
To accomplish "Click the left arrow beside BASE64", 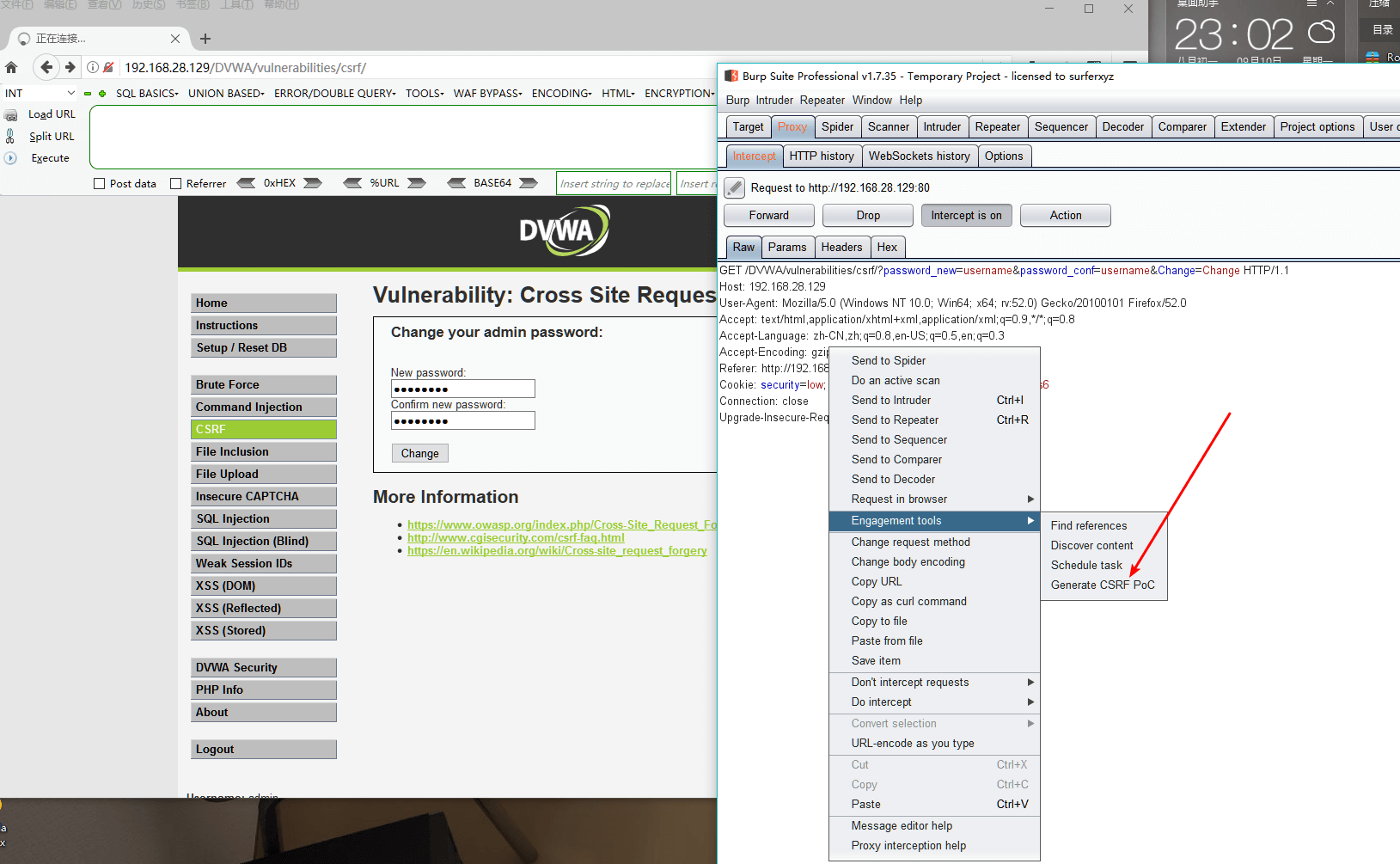I will point(457,183).
